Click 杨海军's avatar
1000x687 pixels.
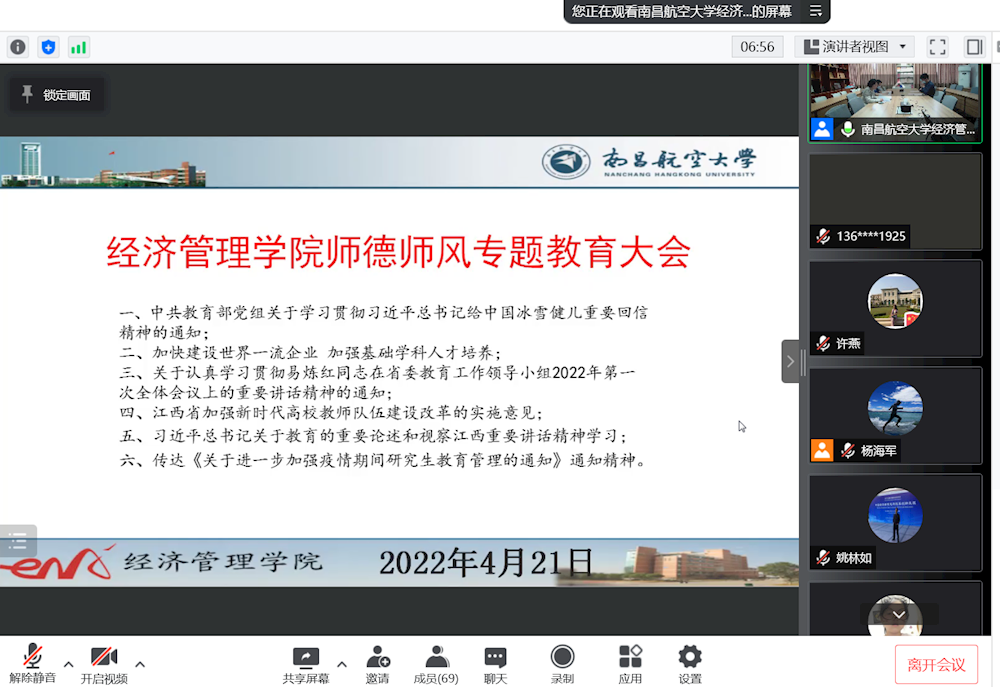[x=895, y=408]
